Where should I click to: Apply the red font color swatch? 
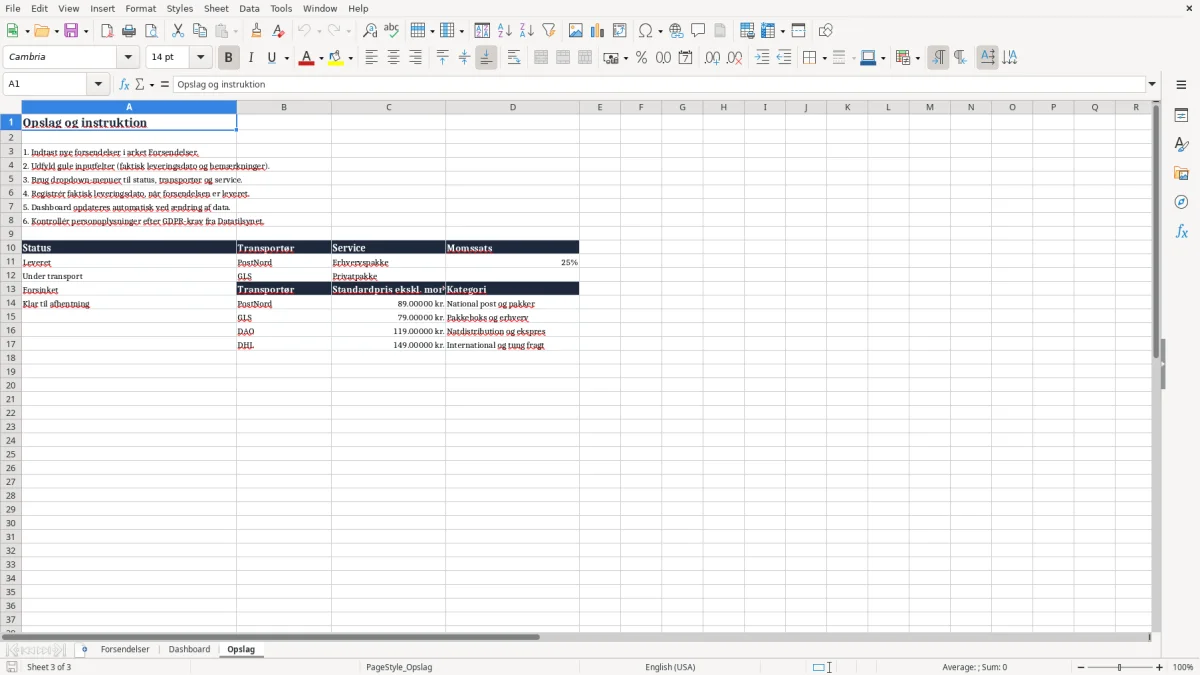pyautogui.click(x=306, y=58)
